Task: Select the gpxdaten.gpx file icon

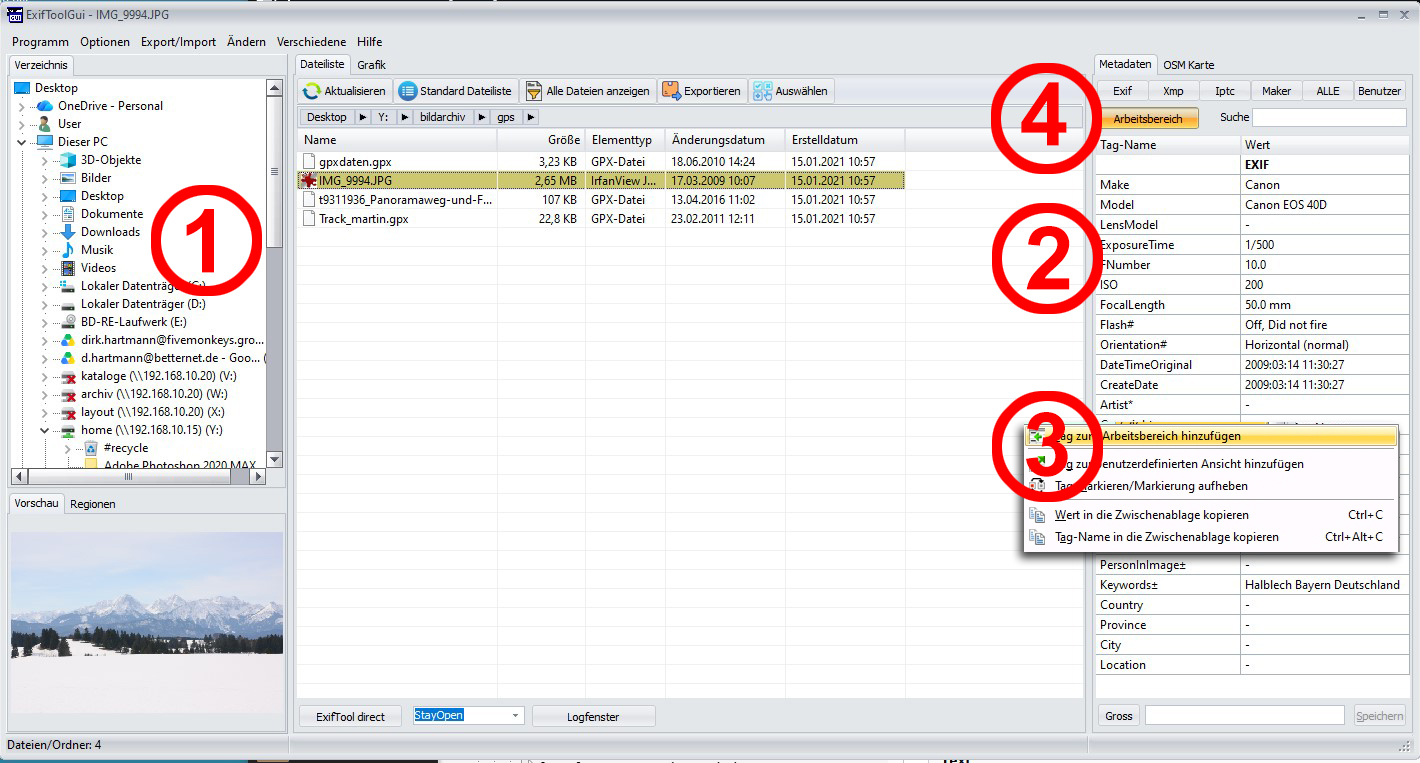Action: pyautogui.click(x=309, y=161)
